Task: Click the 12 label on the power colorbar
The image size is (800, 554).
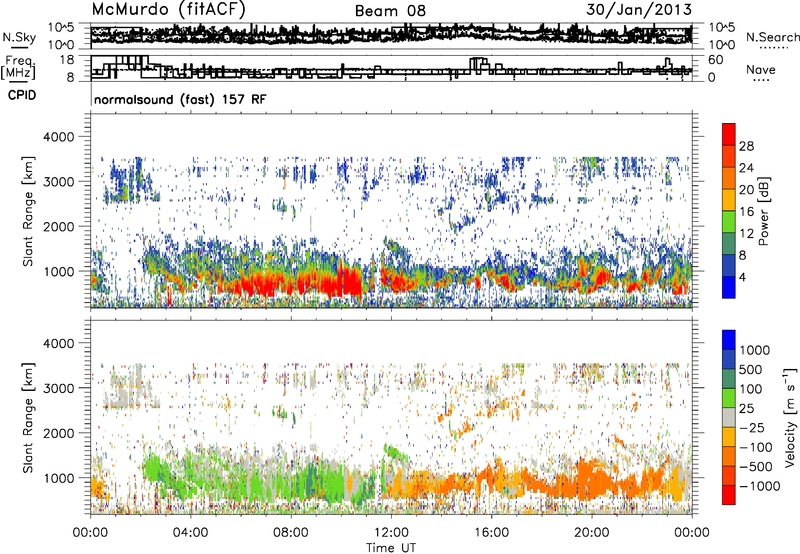Action: (x=746, y=234)
